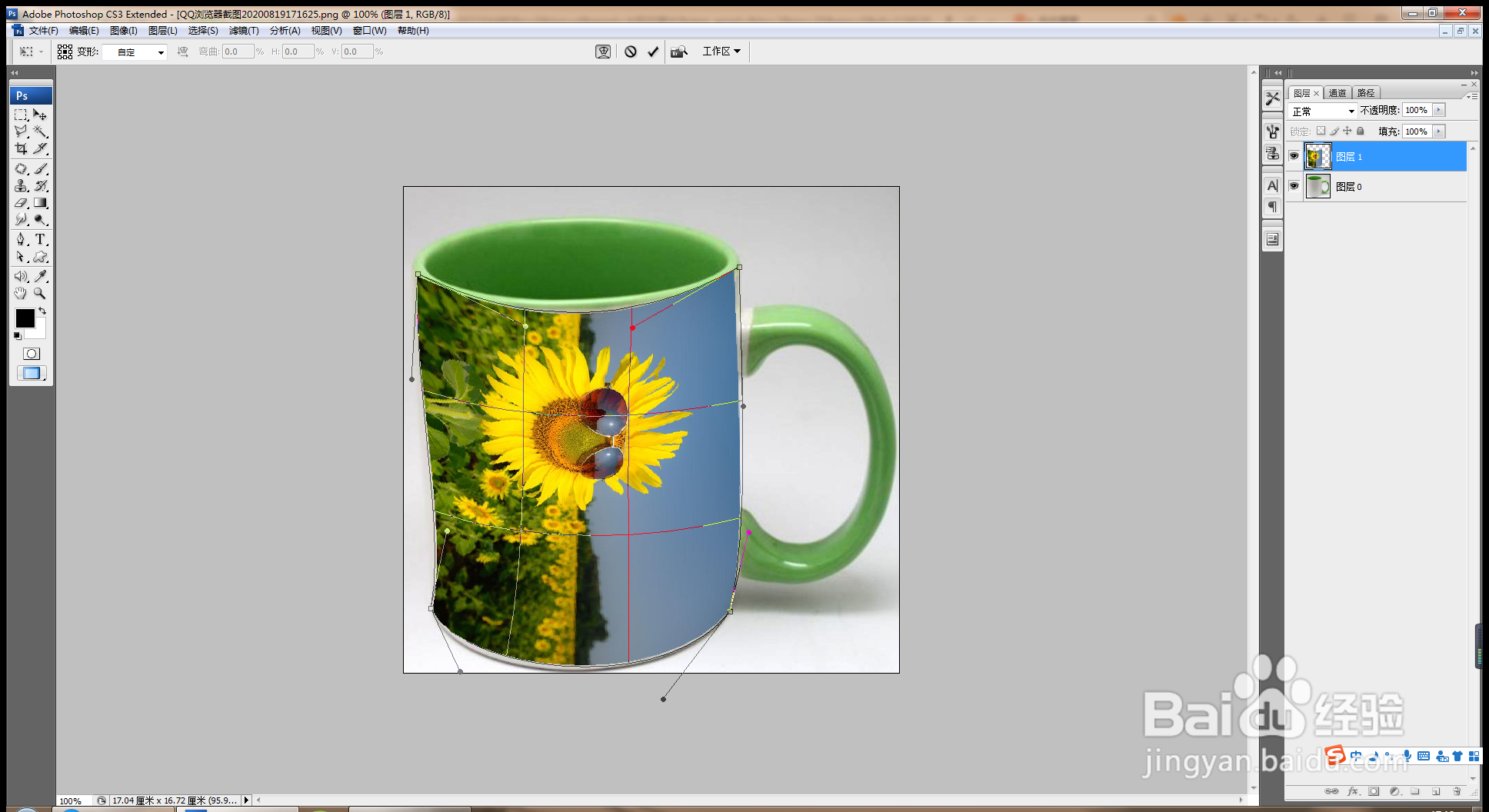Image resolution: width=1489 pixels, height=812 pixels.
Task: Select the Path Selection tool
Action: click(21, 257)
